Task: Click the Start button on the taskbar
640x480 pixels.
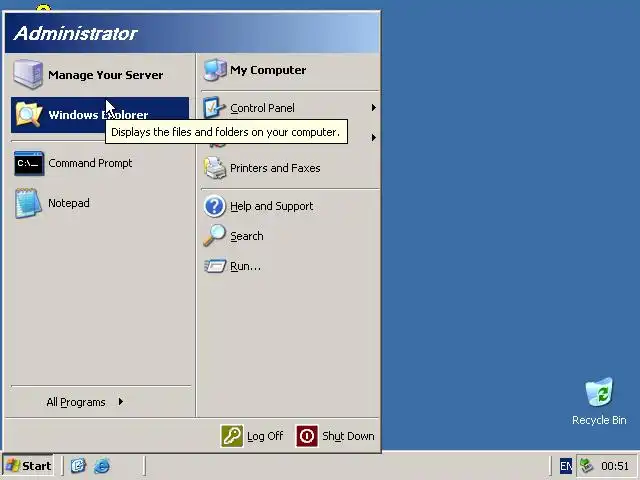Action: tap(28, 466)
